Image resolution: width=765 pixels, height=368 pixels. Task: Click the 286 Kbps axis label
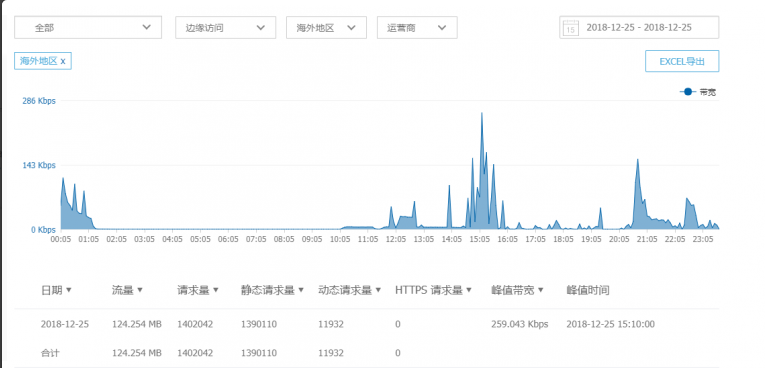point(39,101)
